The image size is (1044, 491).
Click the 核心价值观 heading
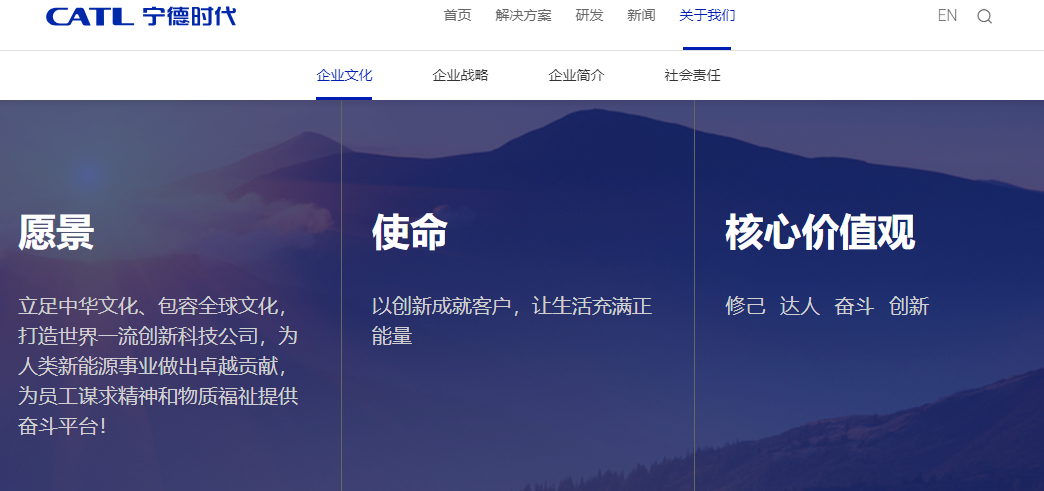pyautogui.click(x=820, y=233)
